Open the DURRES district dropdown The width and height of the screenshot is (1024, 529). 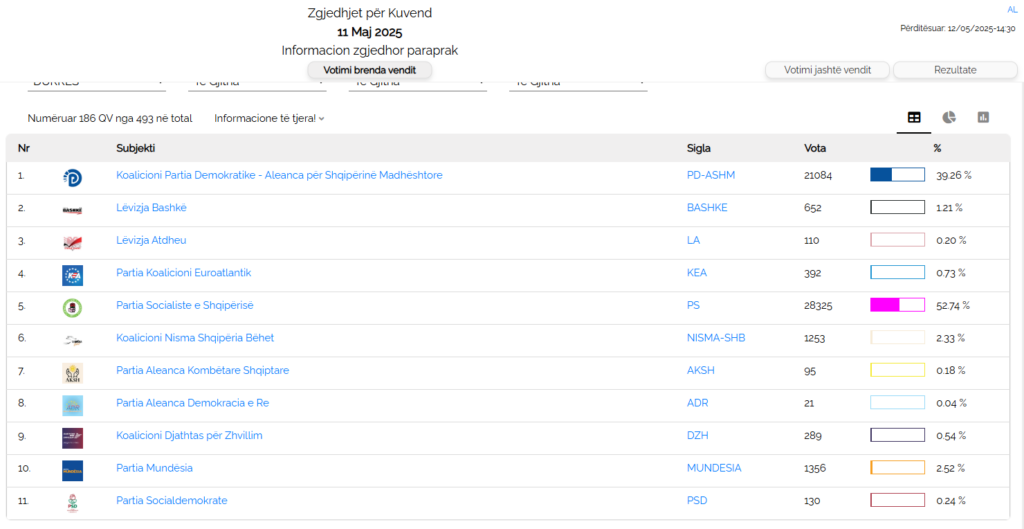pyautogui.click(x=98, y=83)
